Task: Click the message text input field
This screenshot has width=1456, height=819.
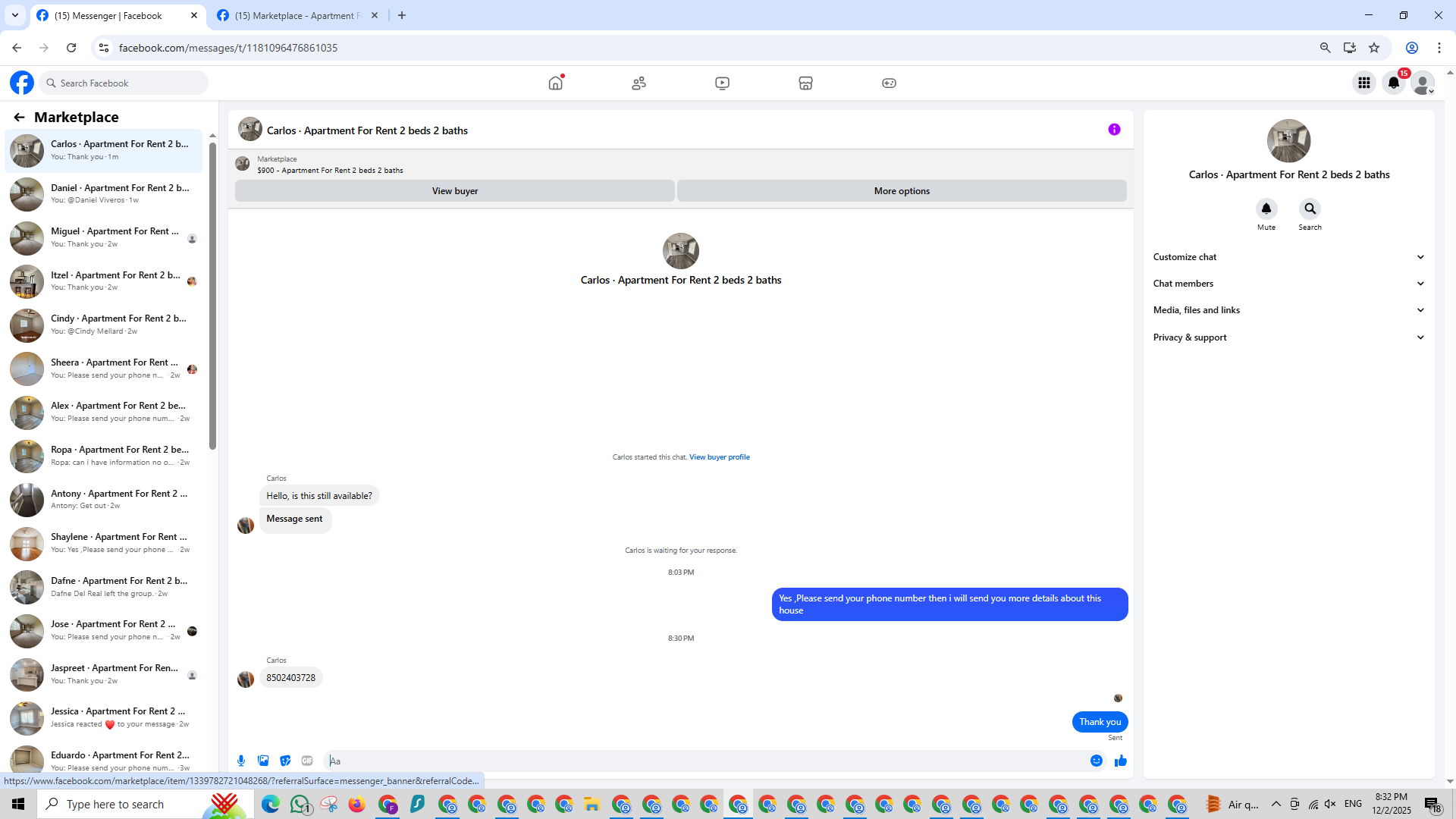Action: coord(705,761)
